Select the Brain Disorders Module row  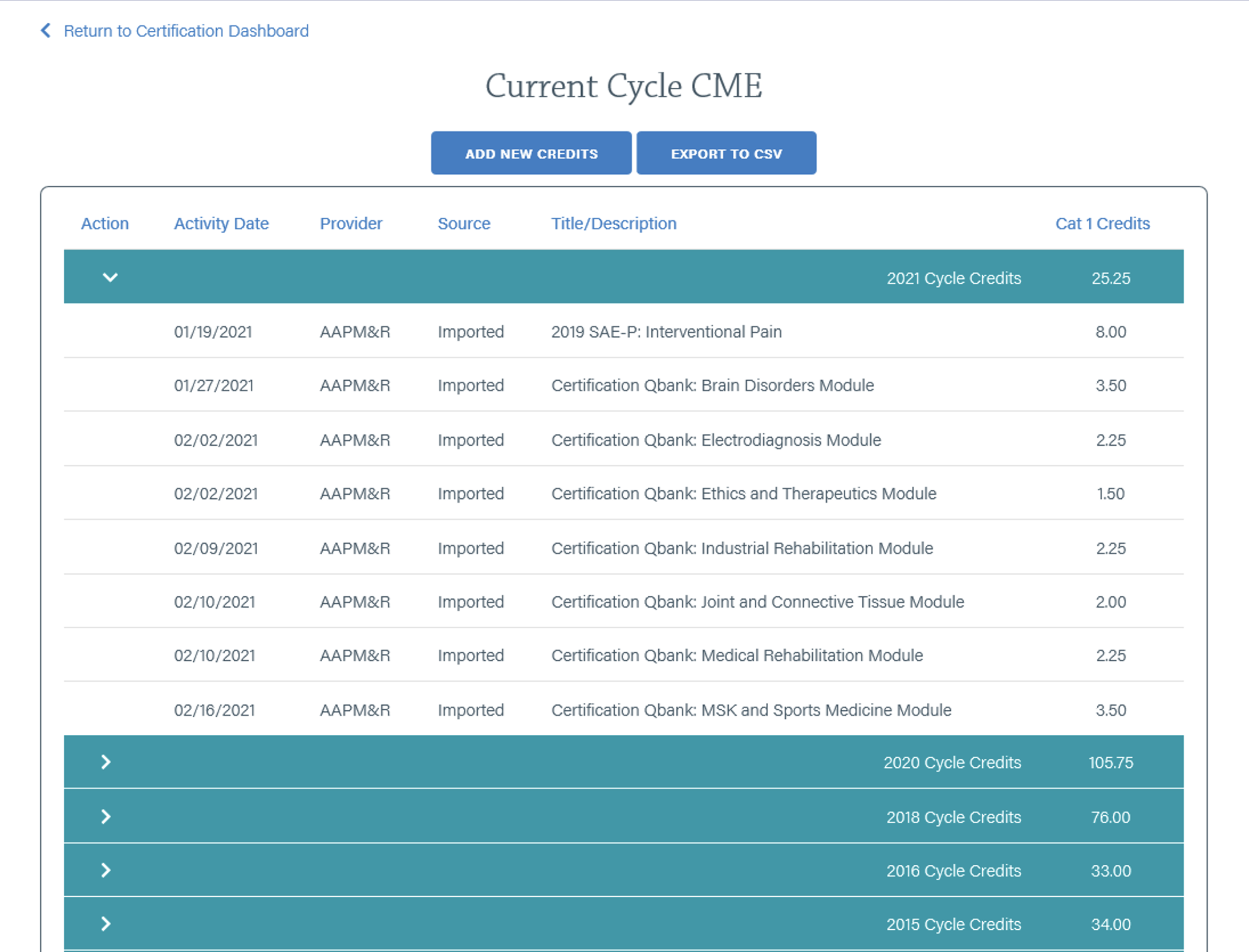[x=712, y=385]
